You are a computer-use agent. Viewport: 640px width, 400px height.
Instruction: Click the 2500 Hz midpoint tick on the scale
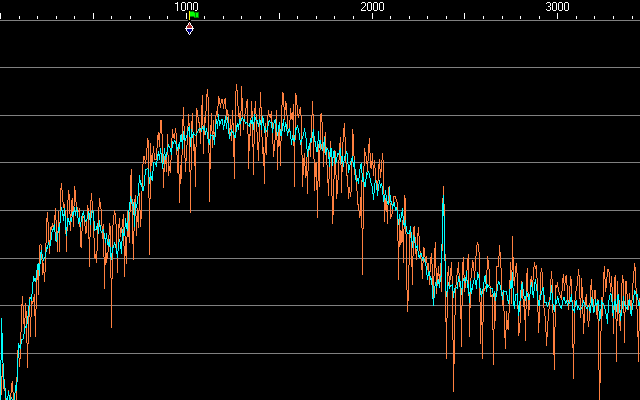465,16
